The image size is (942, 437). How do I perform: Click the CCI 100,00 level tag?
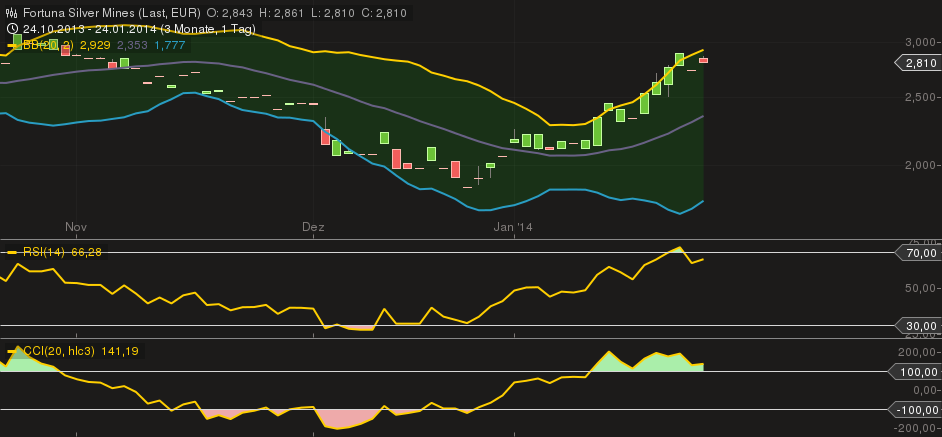917,372
